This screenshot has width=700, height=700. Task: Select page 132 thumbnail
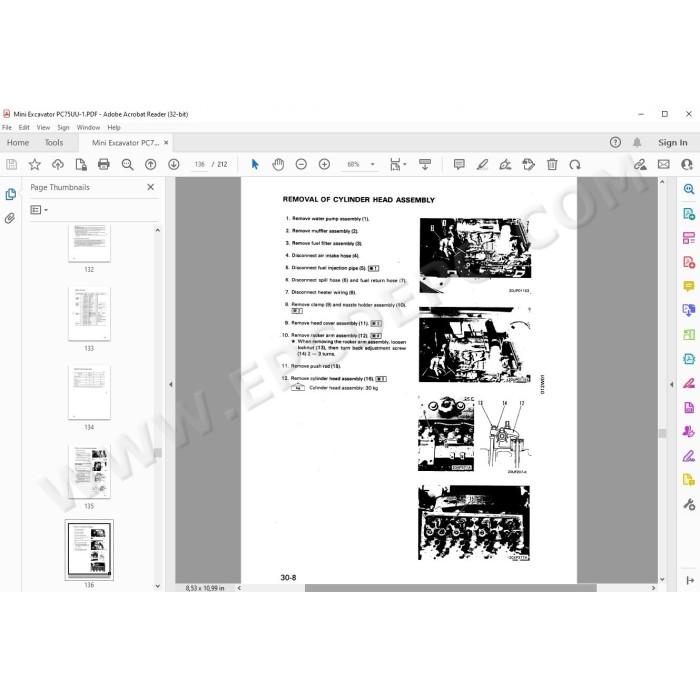(89, 243)
